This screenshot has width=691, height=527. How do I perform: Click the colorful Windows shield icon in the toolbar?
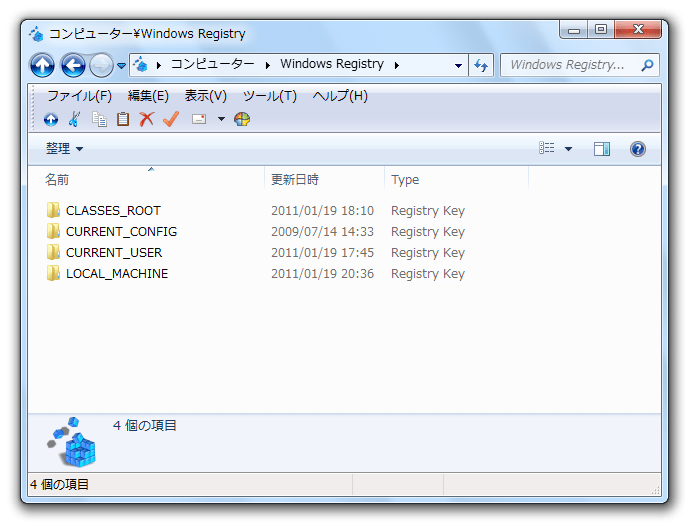(242, 119)
